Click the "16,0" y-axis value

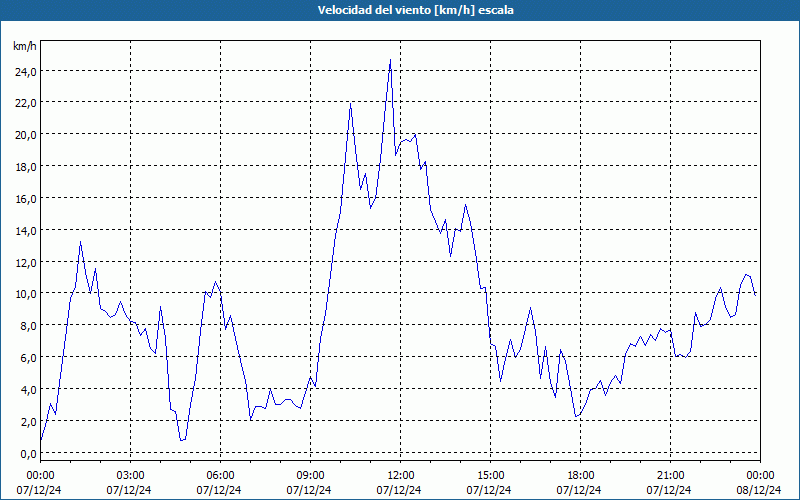click(x=26, y=199)
